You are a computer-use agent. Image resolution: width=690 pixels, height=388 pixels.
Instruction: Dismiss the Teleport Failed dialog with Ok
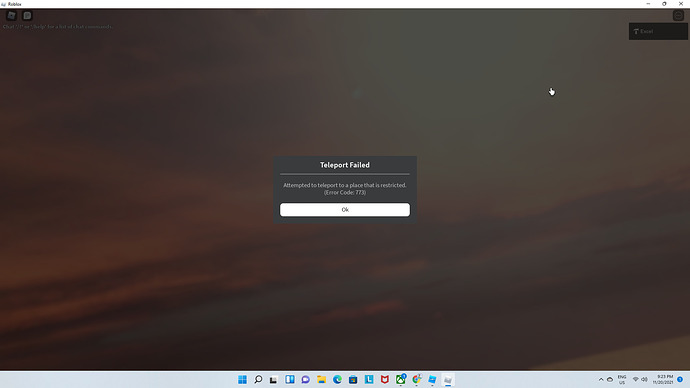pos(345,209)
